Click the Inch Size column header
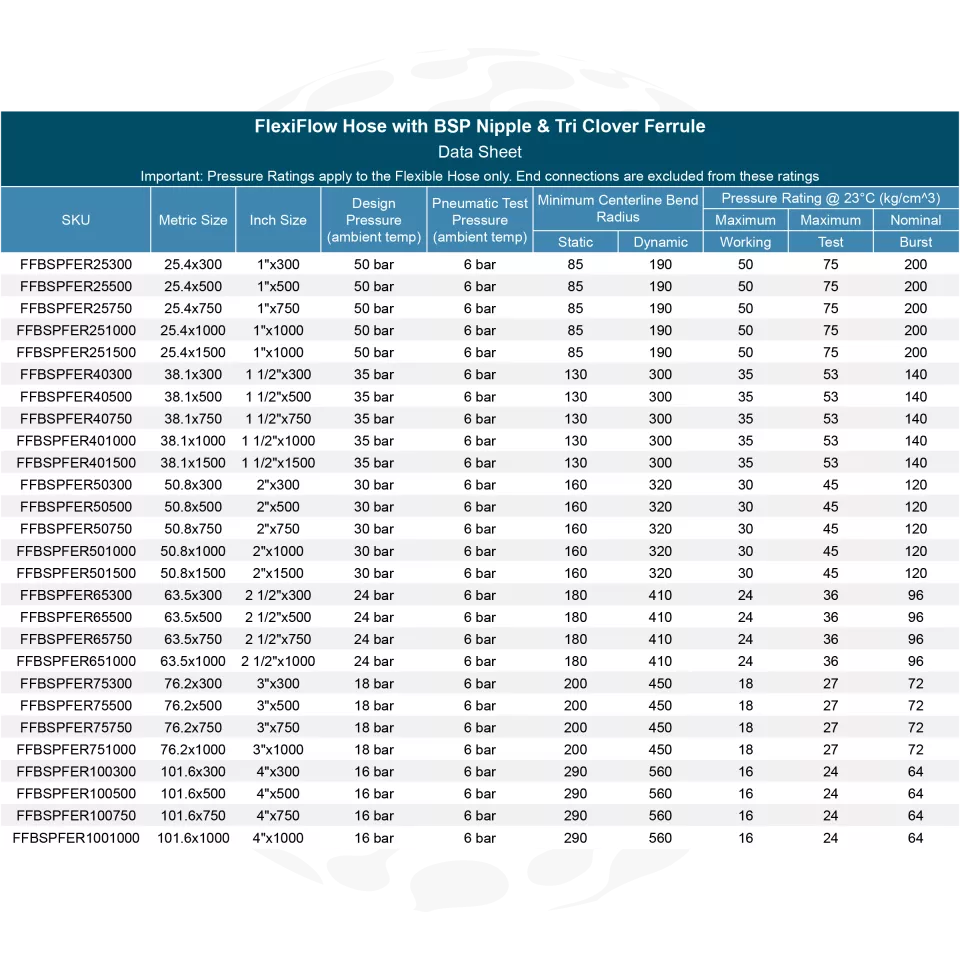960x960 pixels. coord(278,220)
